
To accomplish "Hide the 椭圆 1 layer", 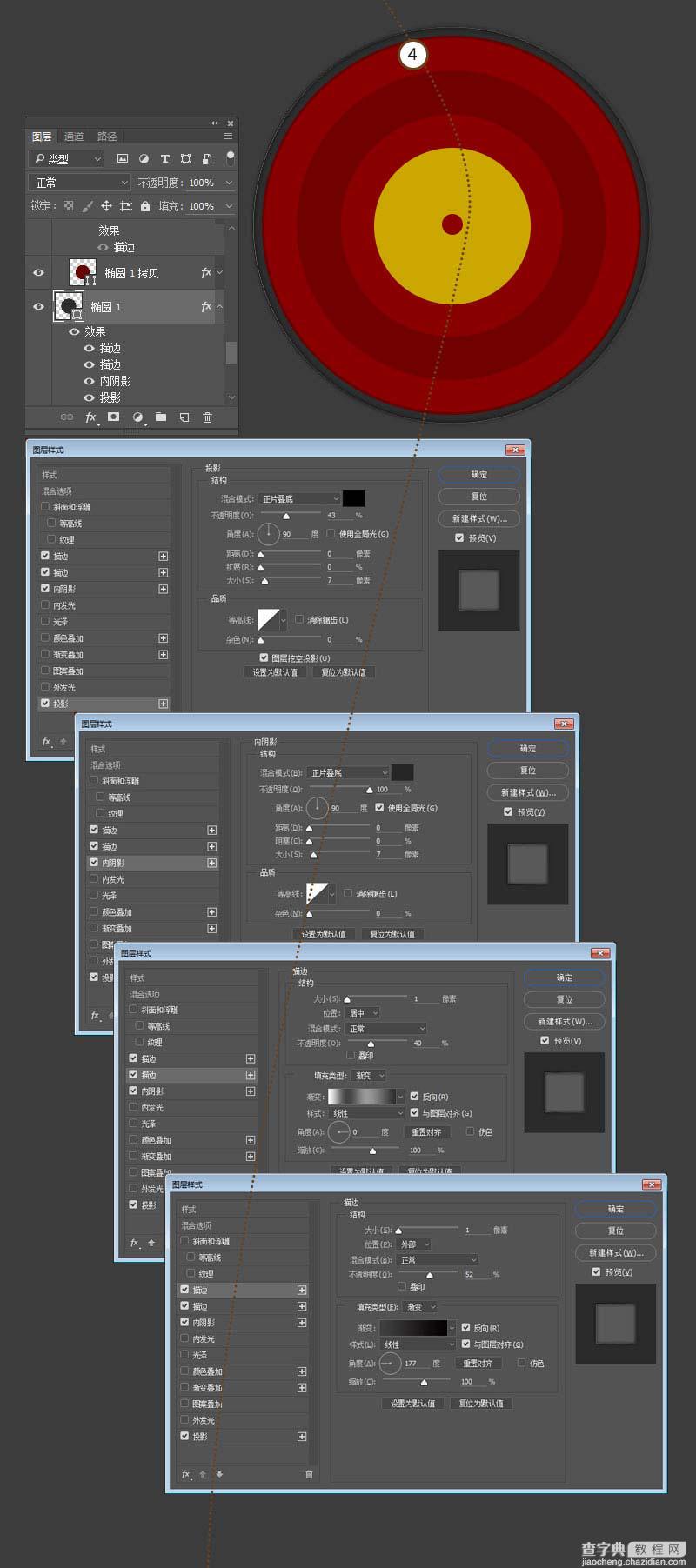I will click(38, 307).
